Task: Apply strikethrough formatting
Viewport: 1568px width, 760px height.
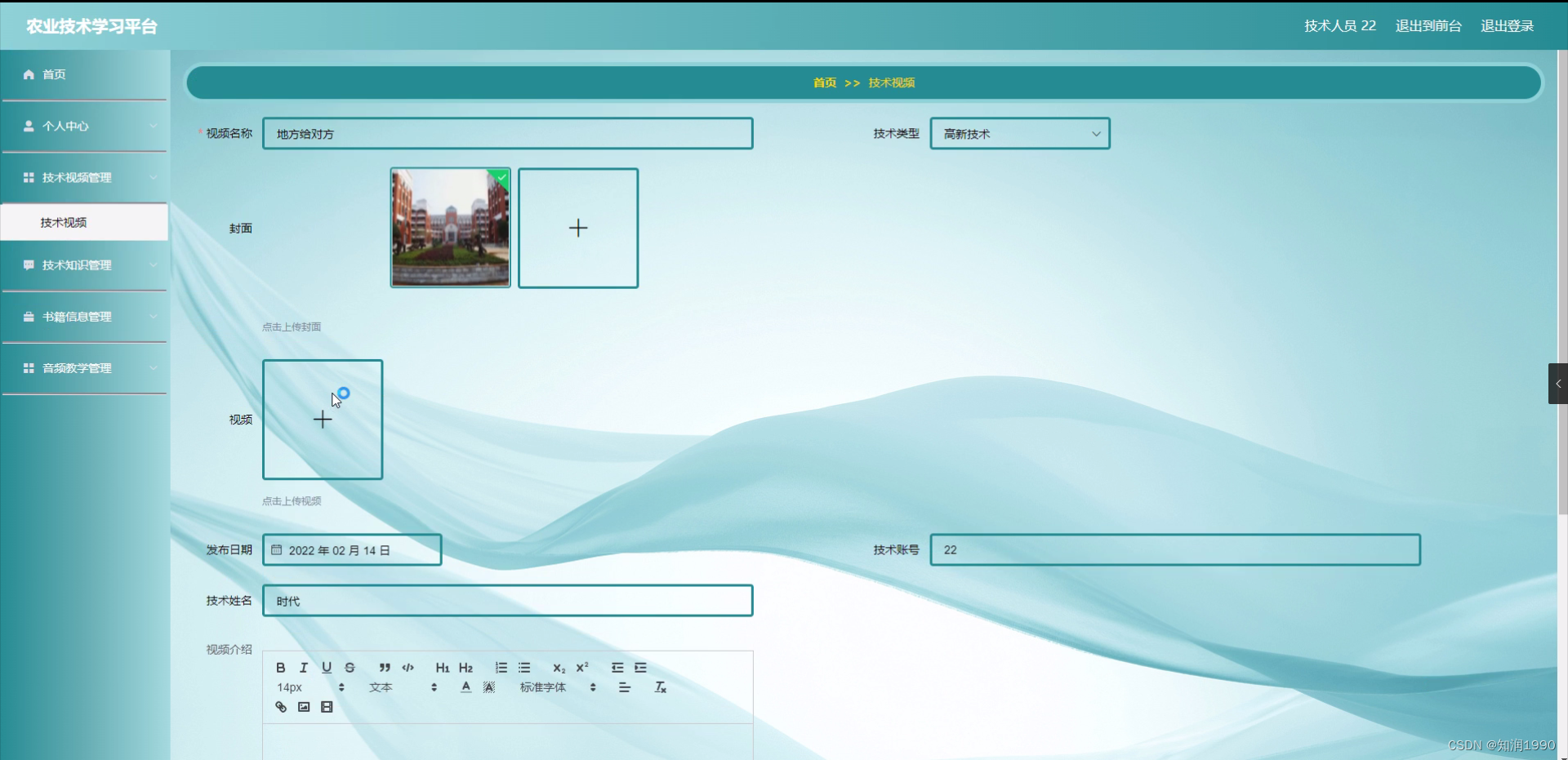Action: 349,667
